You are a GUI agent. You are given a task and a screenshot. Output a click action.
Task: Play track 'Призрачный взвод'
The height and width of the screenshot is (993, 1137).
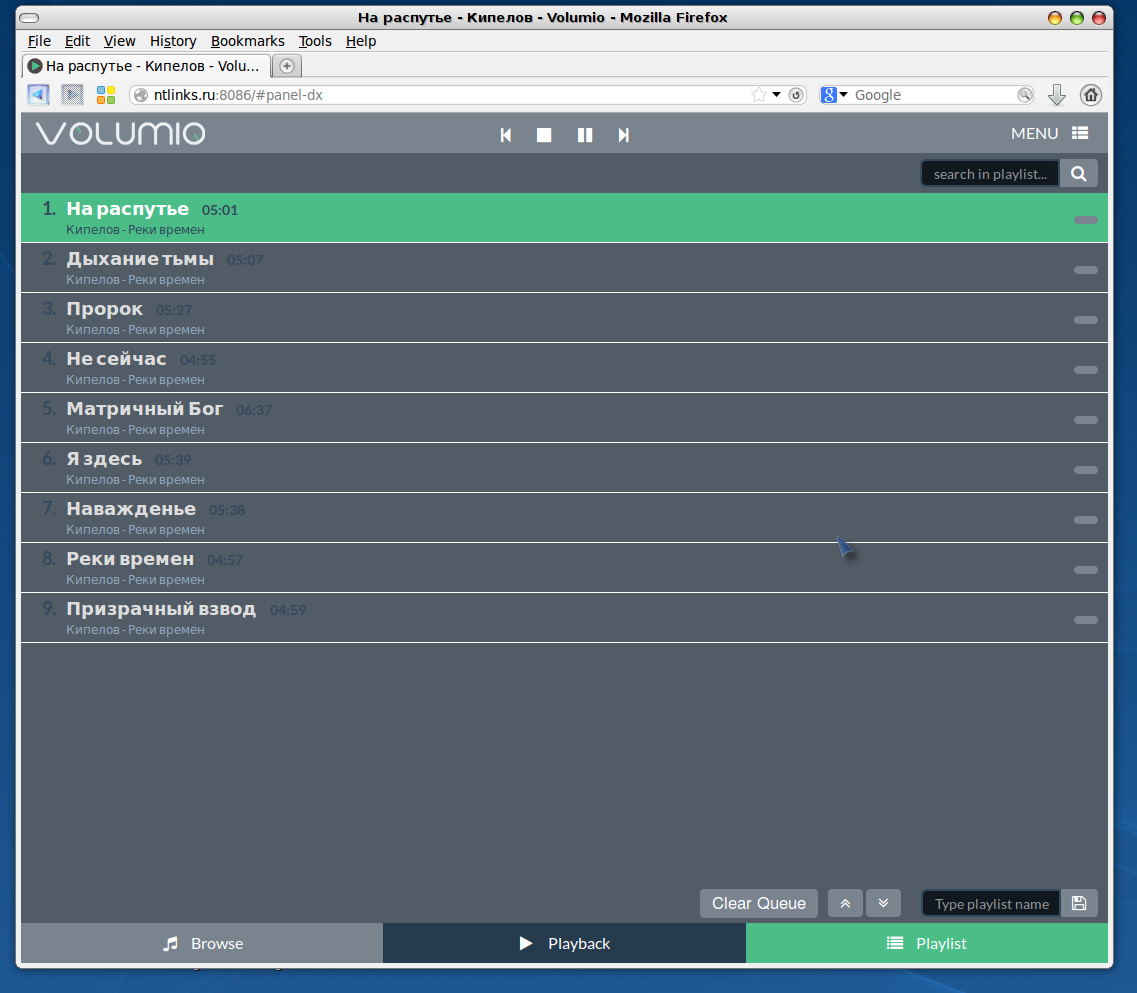coord(564,618)
